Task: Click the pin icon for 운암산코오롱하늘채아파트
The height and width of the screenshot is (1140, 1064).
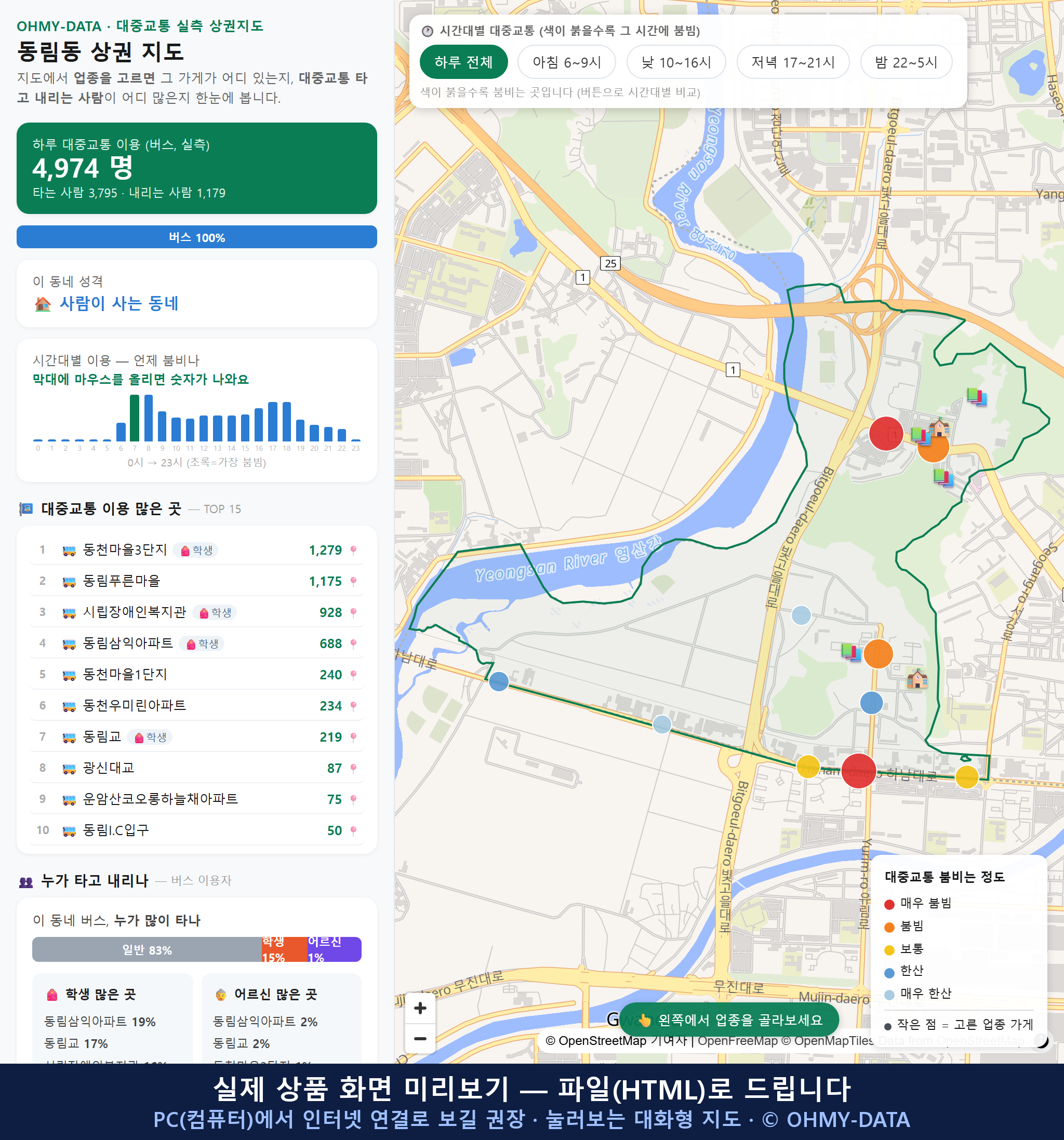Action: [x=353, y=799]
